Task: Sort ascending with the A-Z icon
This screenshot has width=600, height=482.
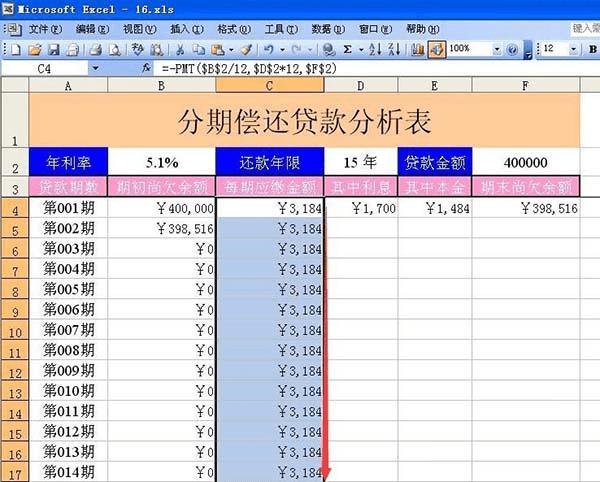Action: (375, 49)
